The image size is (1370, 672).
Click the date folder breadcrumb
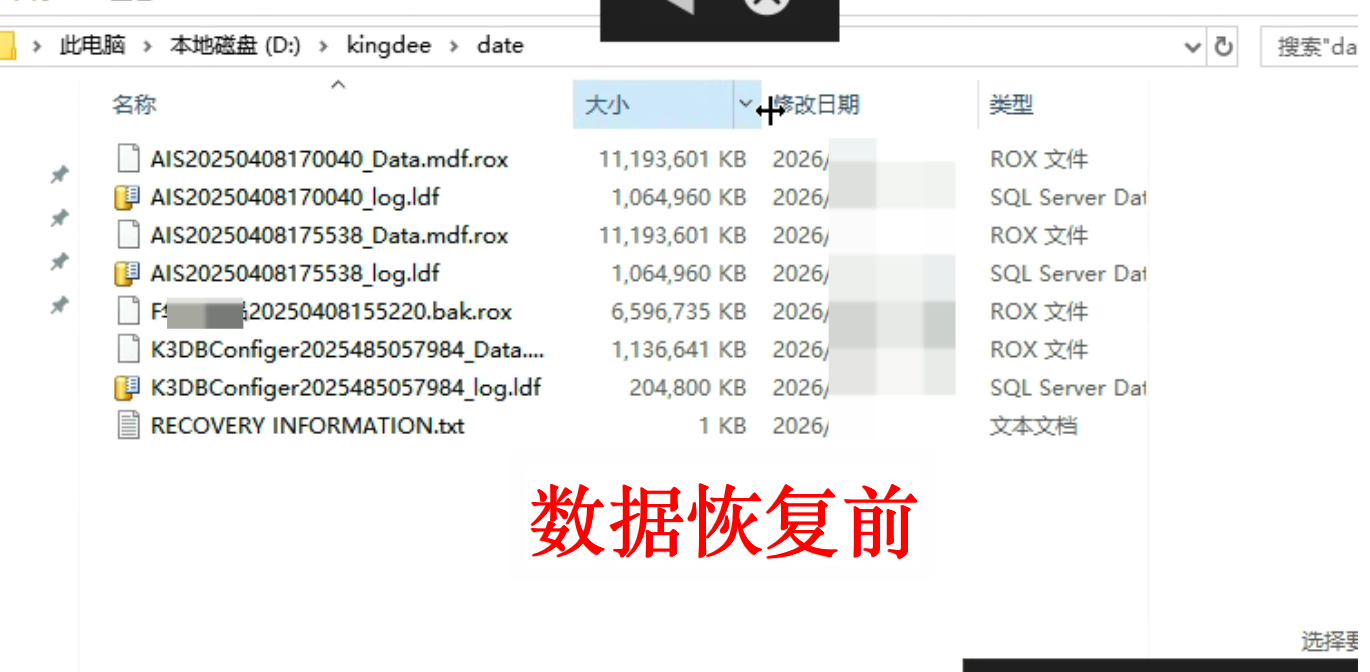tap(500, 46)
